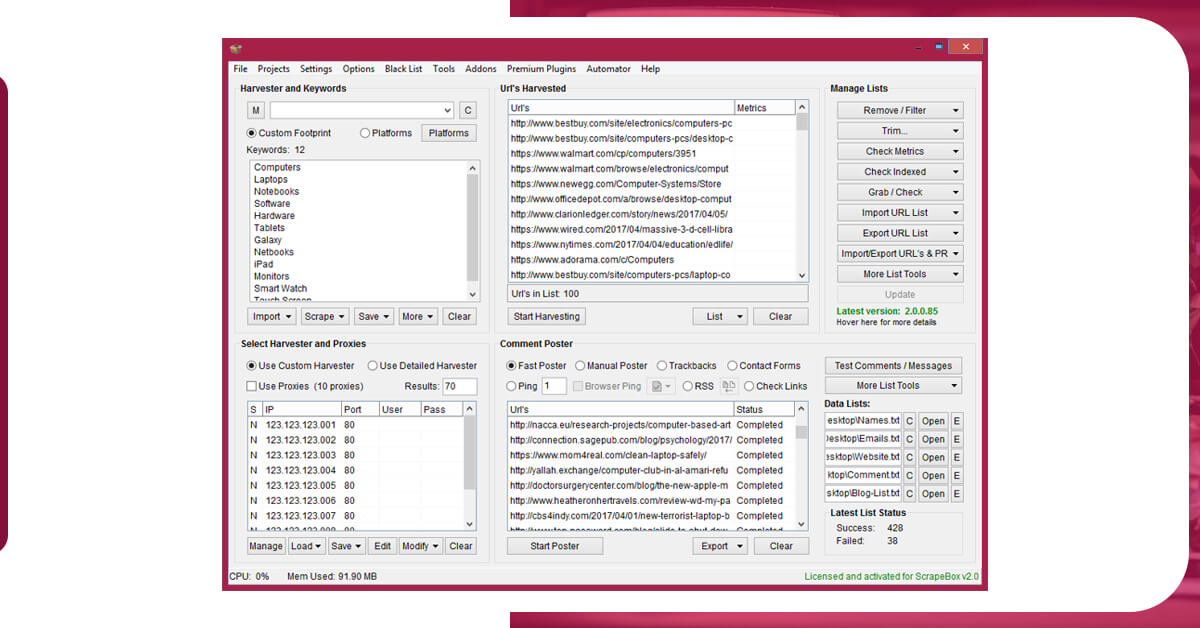The height and width of the screenshot is (628, 1200).
Task: Open Import/Export URL's & PR dropdown
Action: (900, 254)
